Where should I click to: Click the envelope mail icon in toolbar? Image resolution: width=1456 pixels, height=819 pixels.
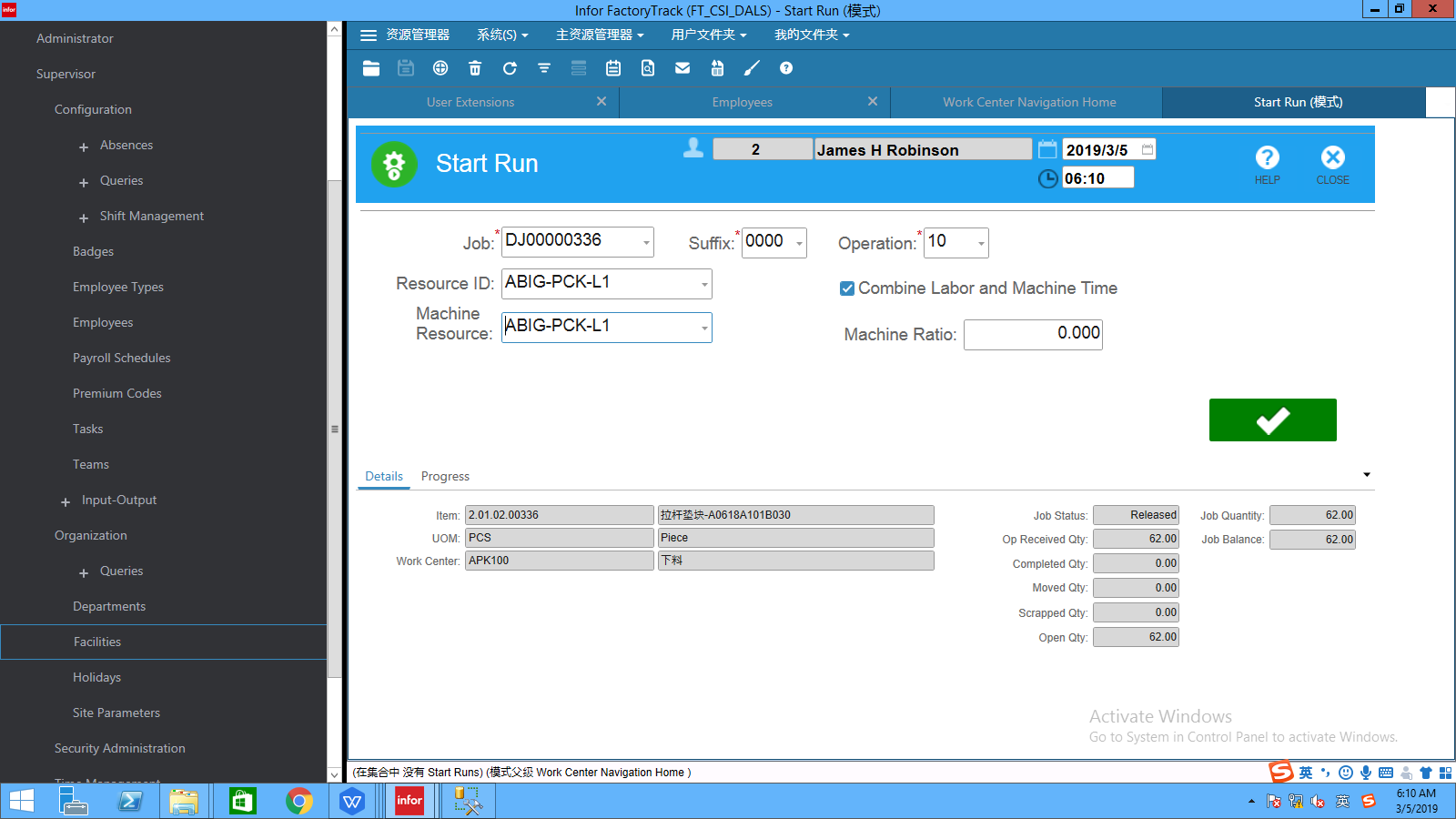682,68
